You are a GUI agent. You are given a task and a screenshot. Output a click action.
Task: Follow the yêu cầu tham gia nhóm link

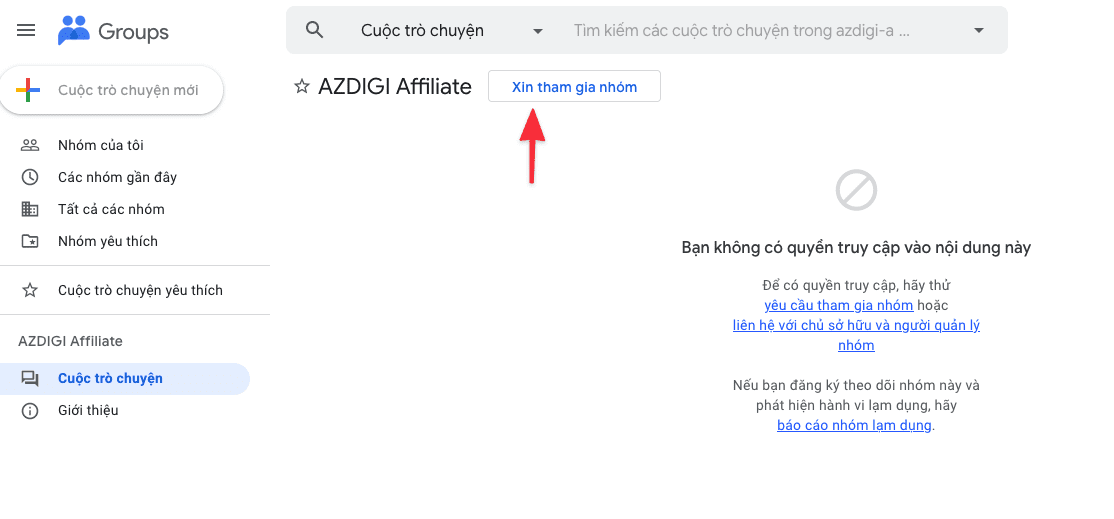[x=838, y=305]
